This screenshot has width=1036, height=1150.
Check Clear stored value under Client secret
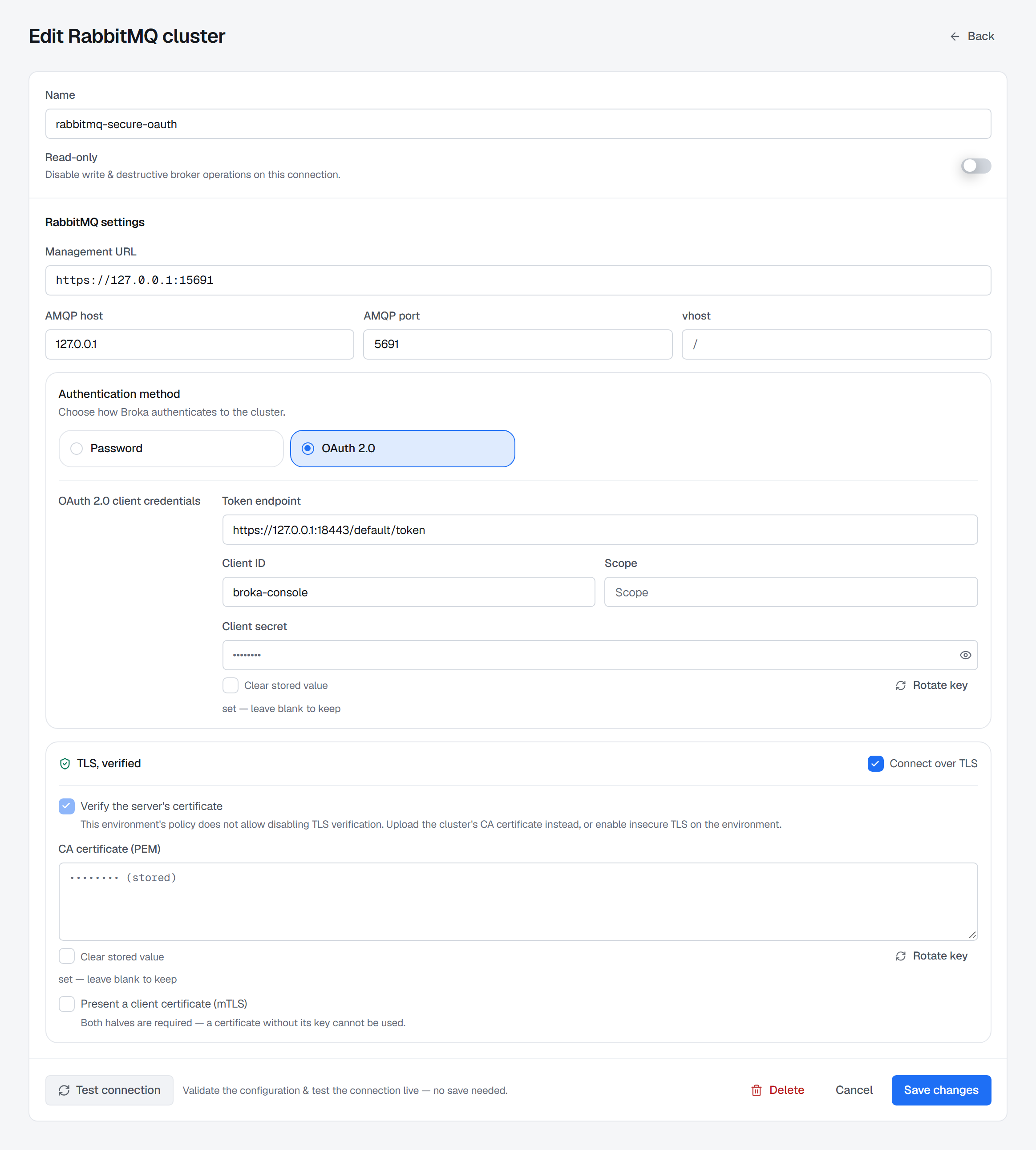coord(231,685)
